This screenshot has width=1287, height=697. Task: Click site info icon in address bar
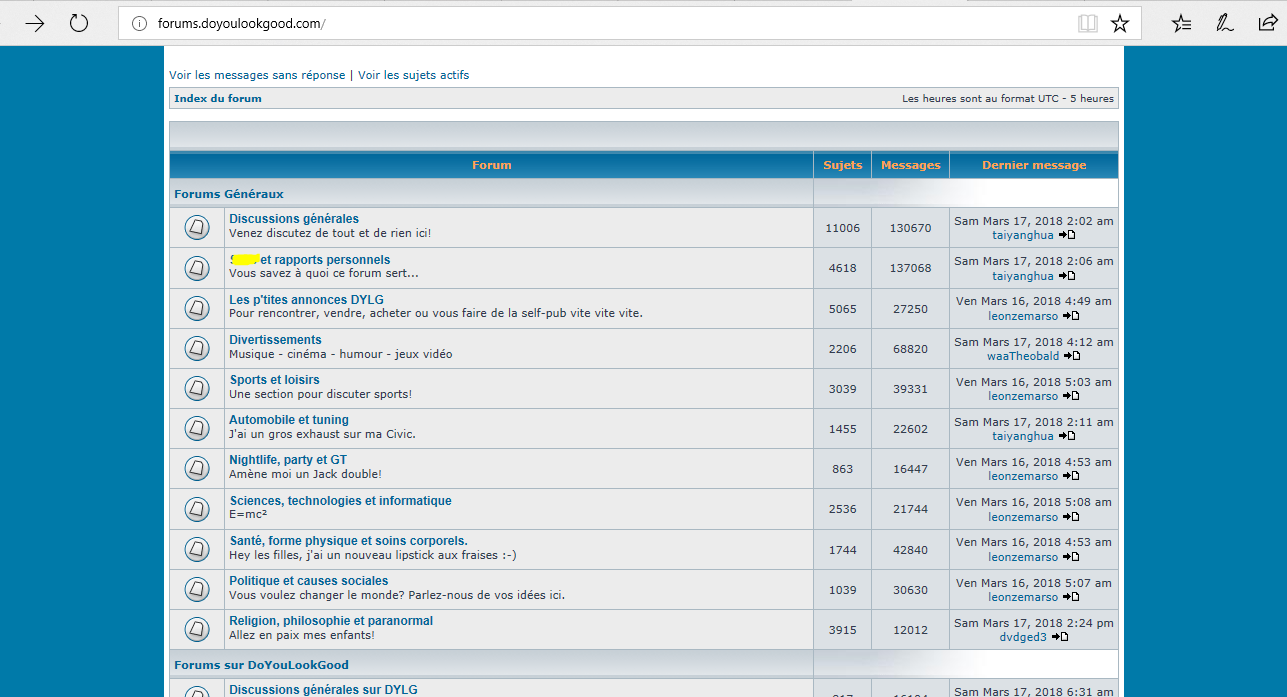pyautogui.click(x=140, y=23)
